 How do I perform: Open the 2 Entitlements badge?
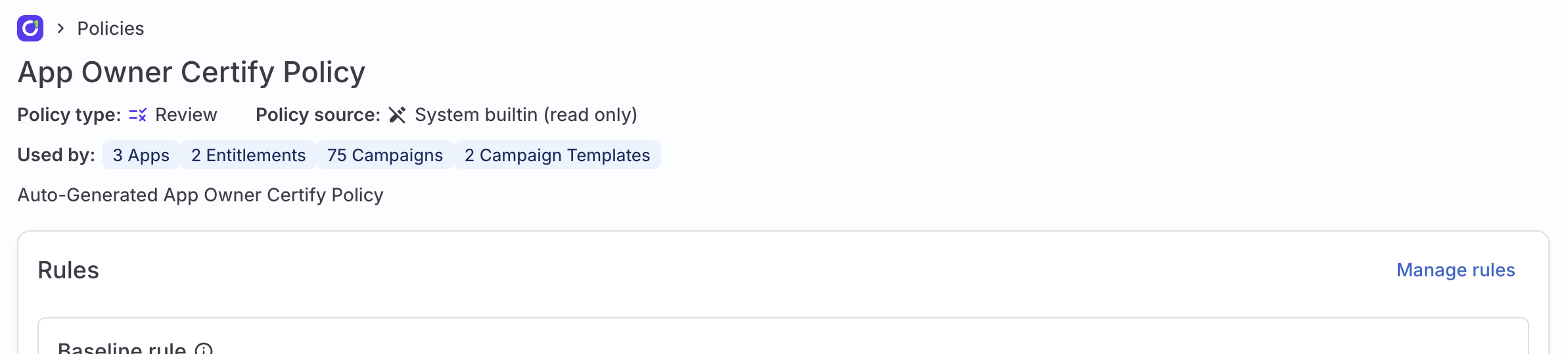tap(248, 155)
